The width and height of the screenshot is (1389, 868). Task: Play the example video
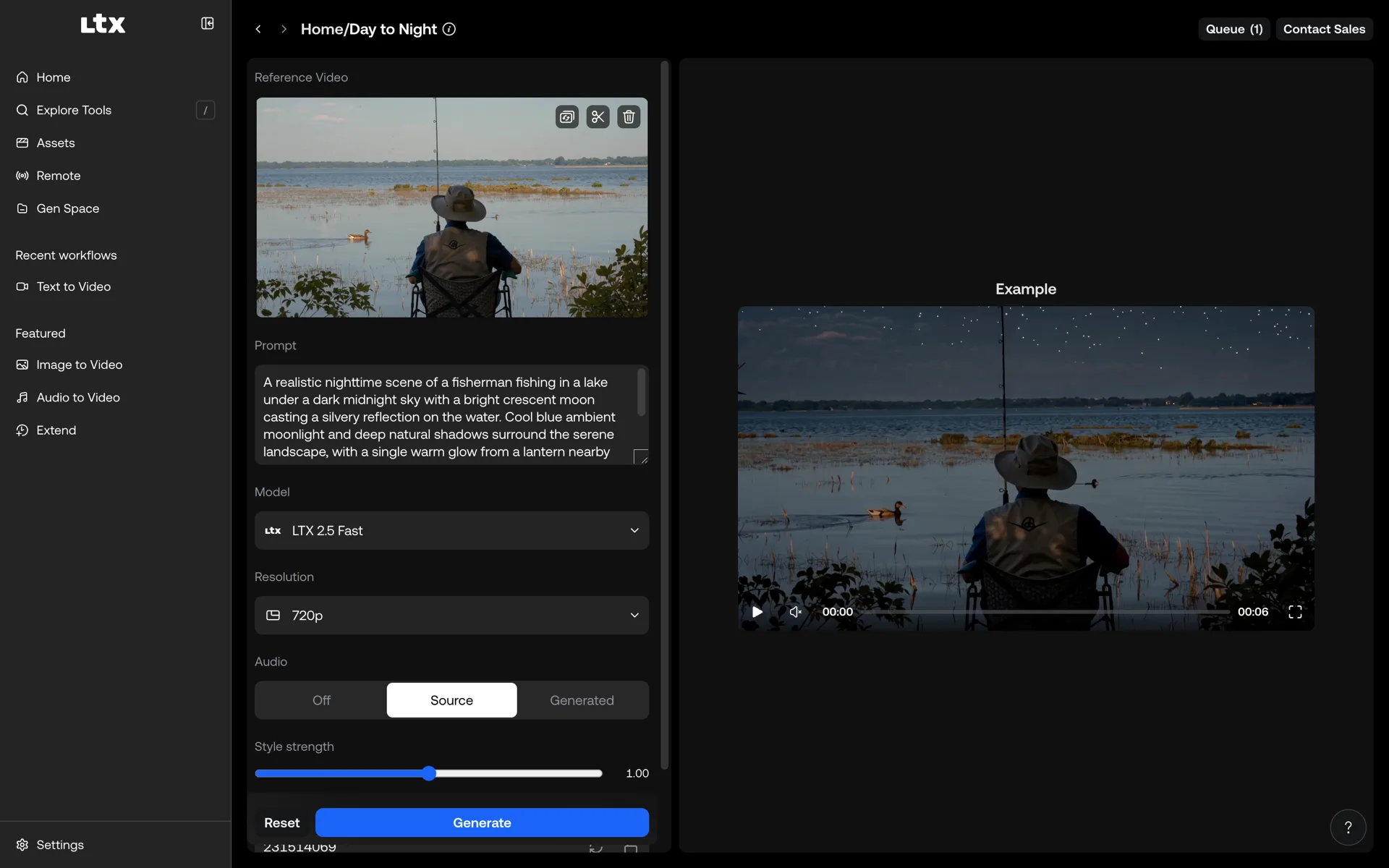757,612
